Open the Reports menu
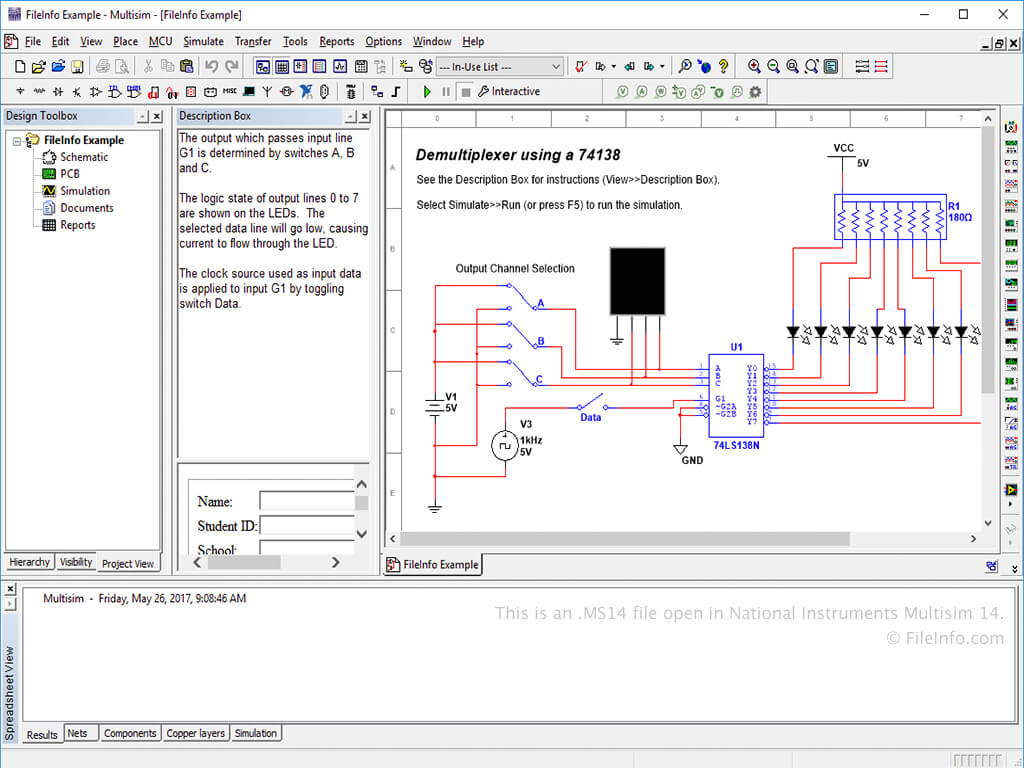The image size is (1024, 768). pyautogui.click(x=337, y=42)
